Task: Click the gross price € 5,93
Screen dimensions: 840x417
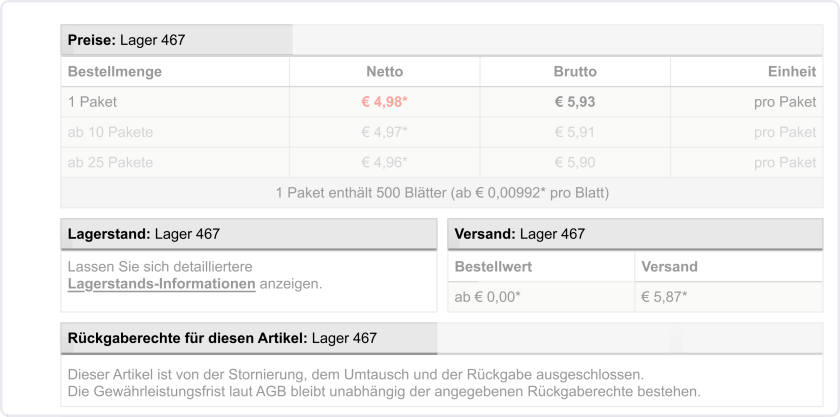Action: click(575, 102)
